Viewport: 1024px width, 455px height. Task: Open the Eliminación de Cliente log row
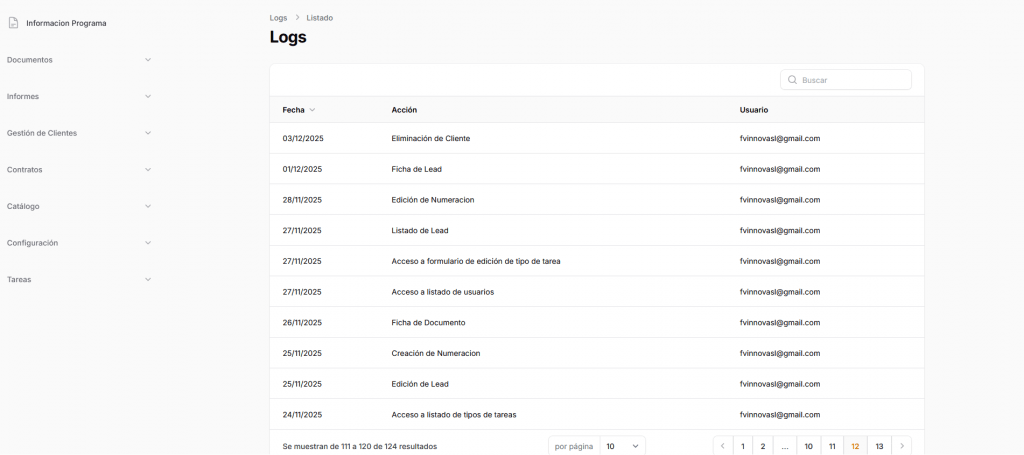click(430, 138)
